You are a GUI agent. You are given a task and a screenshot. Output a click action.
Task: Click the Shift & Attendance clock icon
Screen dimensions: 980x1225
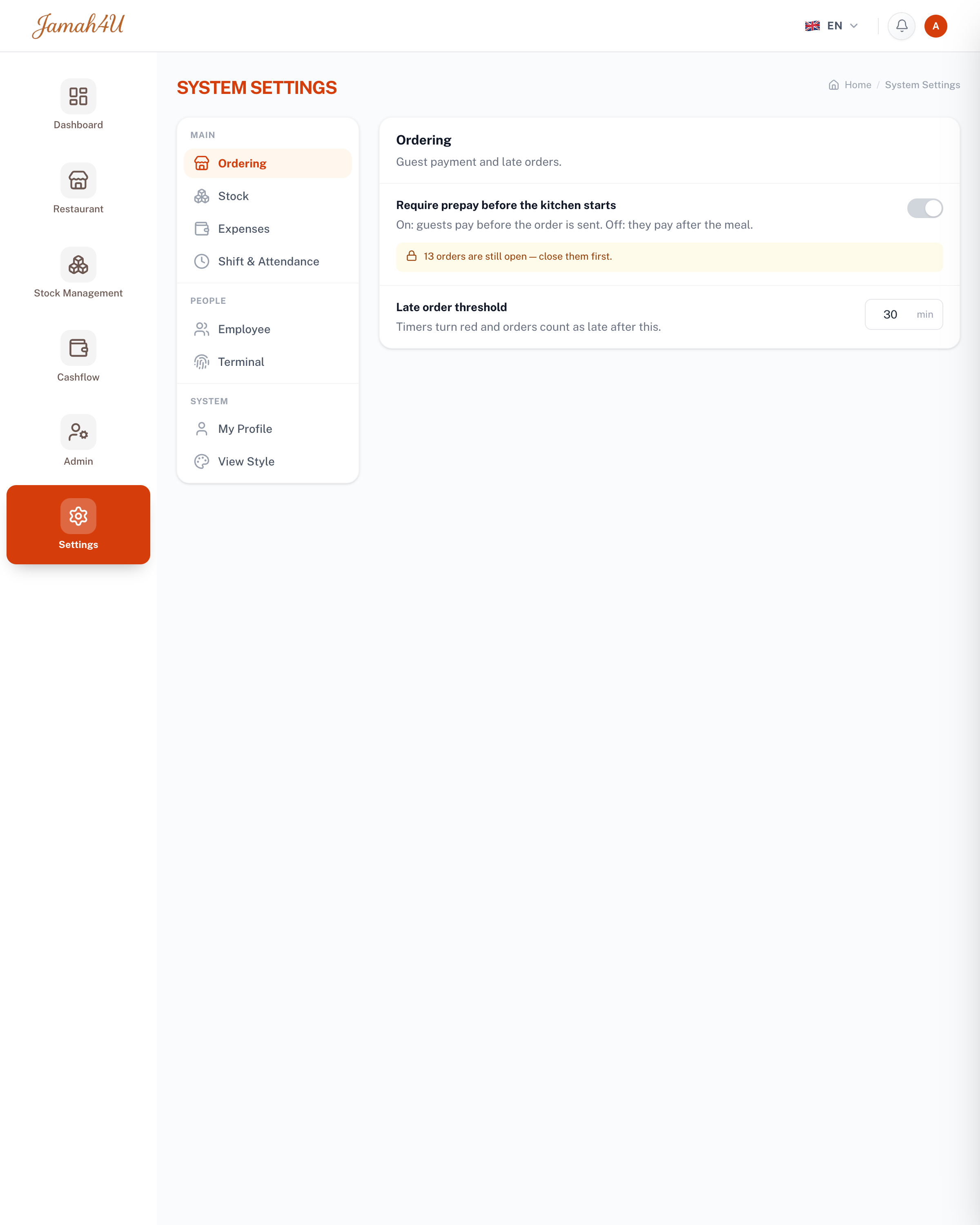202,261
